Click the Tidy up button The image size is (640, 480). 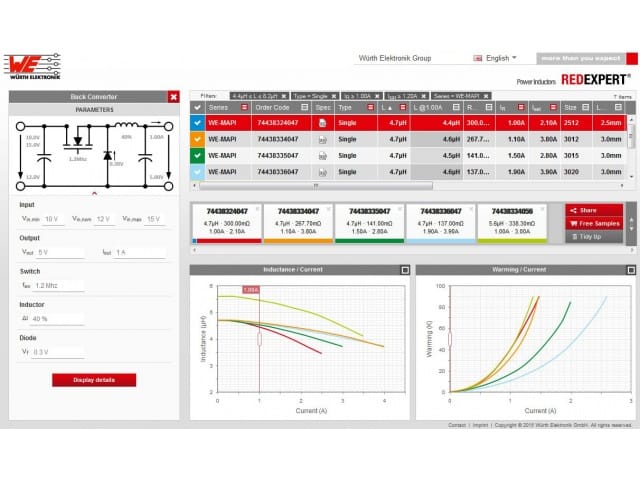[594, 237]
